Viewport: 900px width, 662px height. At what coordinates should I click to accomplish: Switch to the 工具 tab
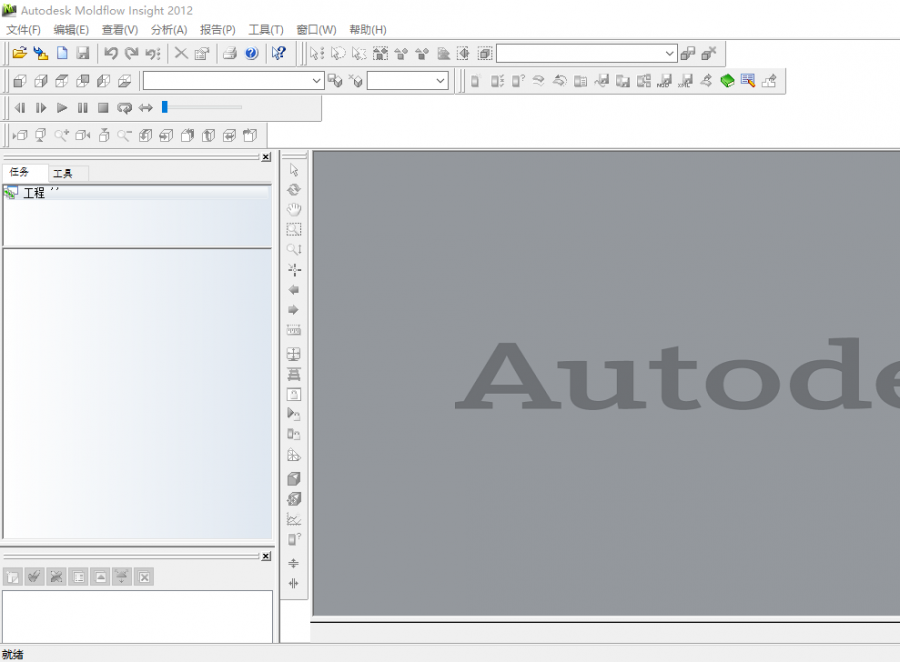63,173
